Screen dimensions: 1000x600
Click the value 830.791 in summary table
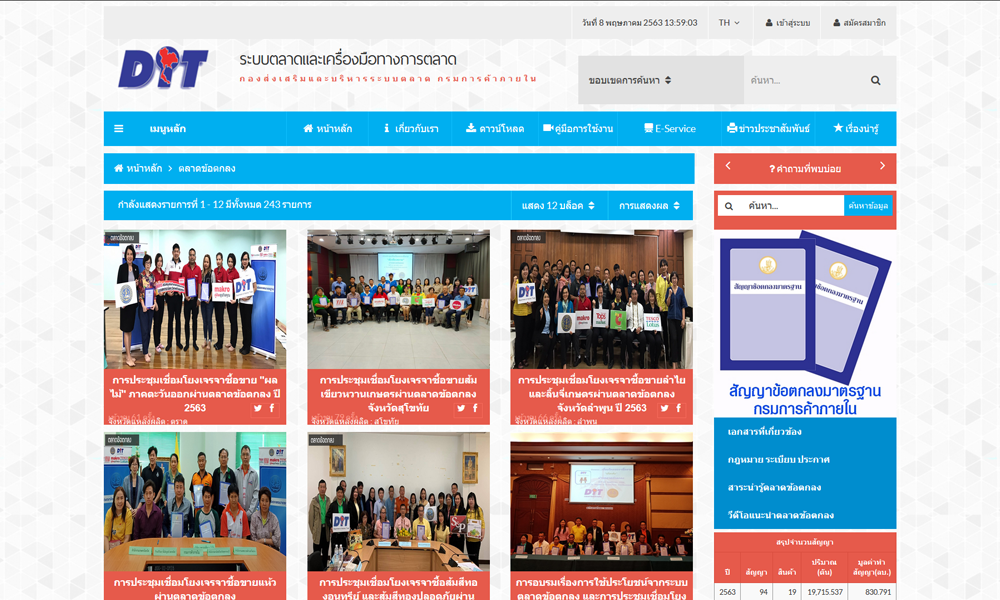point(878,592)
